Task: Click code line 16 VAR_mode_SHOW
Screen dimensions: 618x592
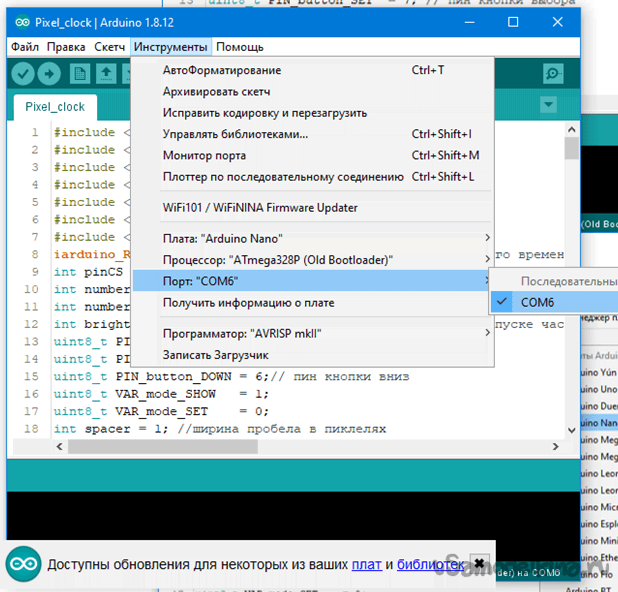Action: (x=161, y=394)
